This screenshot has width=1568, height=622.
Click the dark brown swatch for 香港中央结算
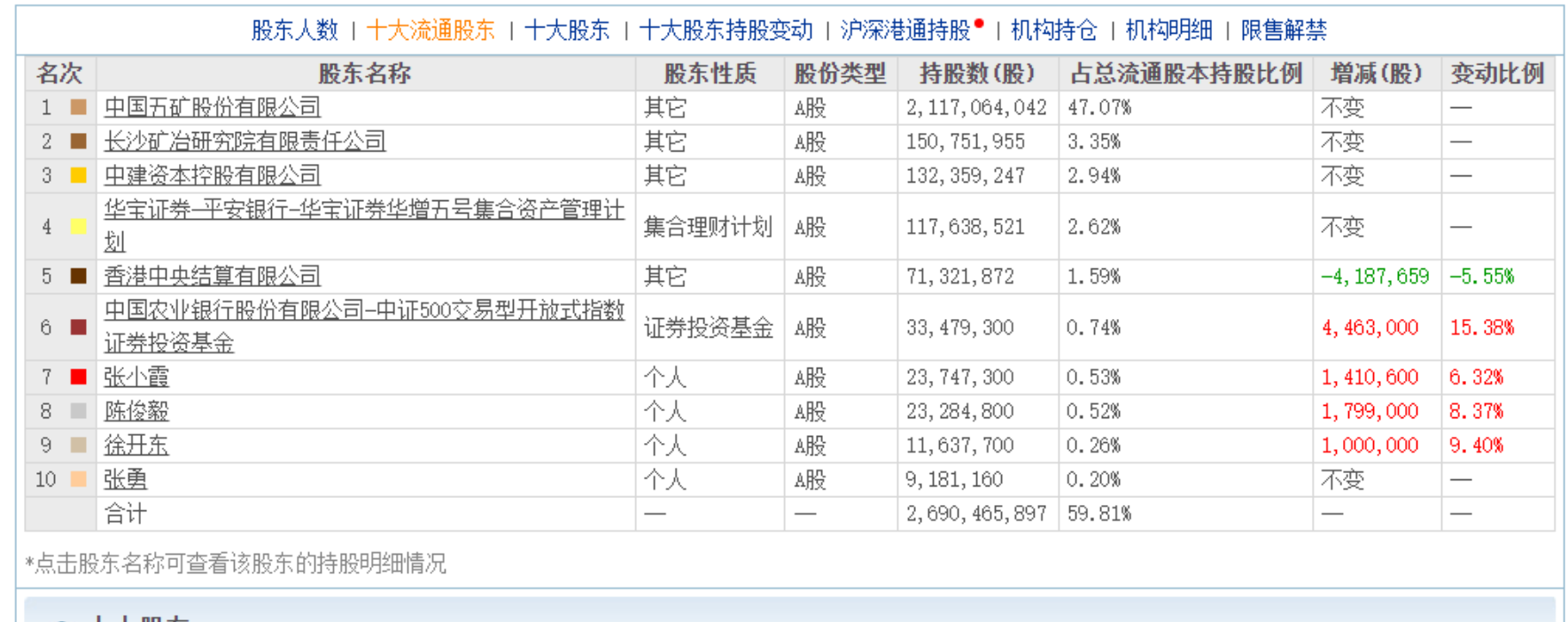[x=79, y=276]
